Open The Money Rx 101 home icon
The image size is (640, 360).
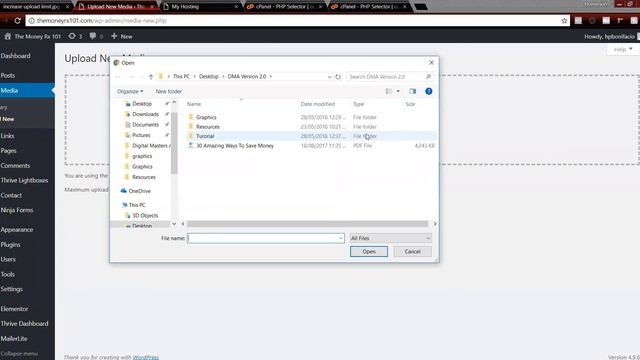click(8, 36)
